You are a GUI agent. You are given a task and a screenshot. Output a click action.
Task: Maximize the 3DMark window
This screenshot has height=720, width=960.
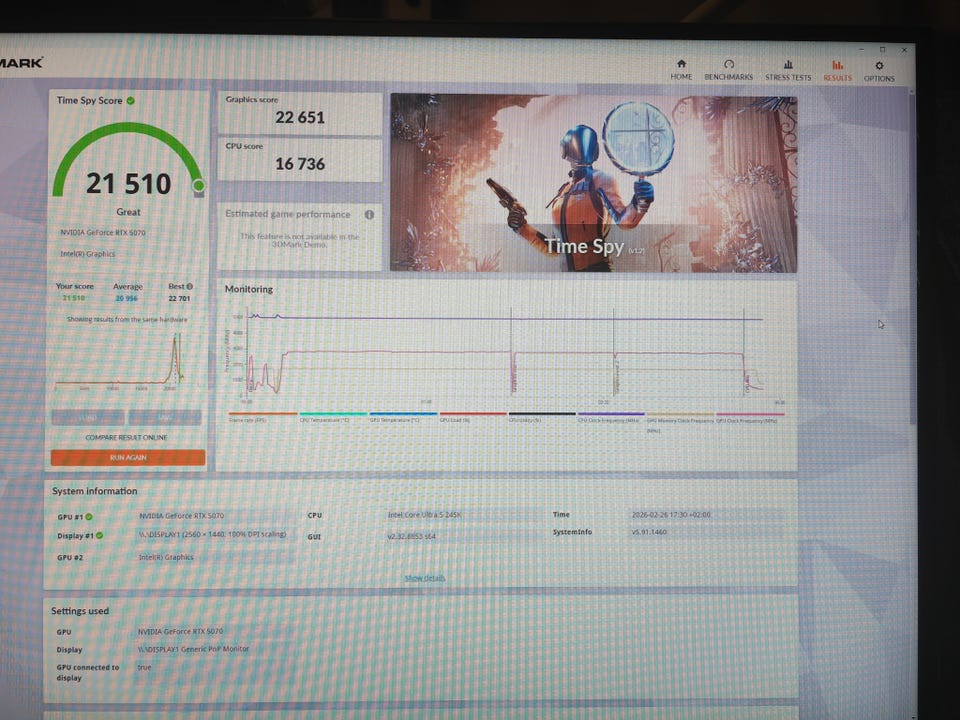pos(882,49)
